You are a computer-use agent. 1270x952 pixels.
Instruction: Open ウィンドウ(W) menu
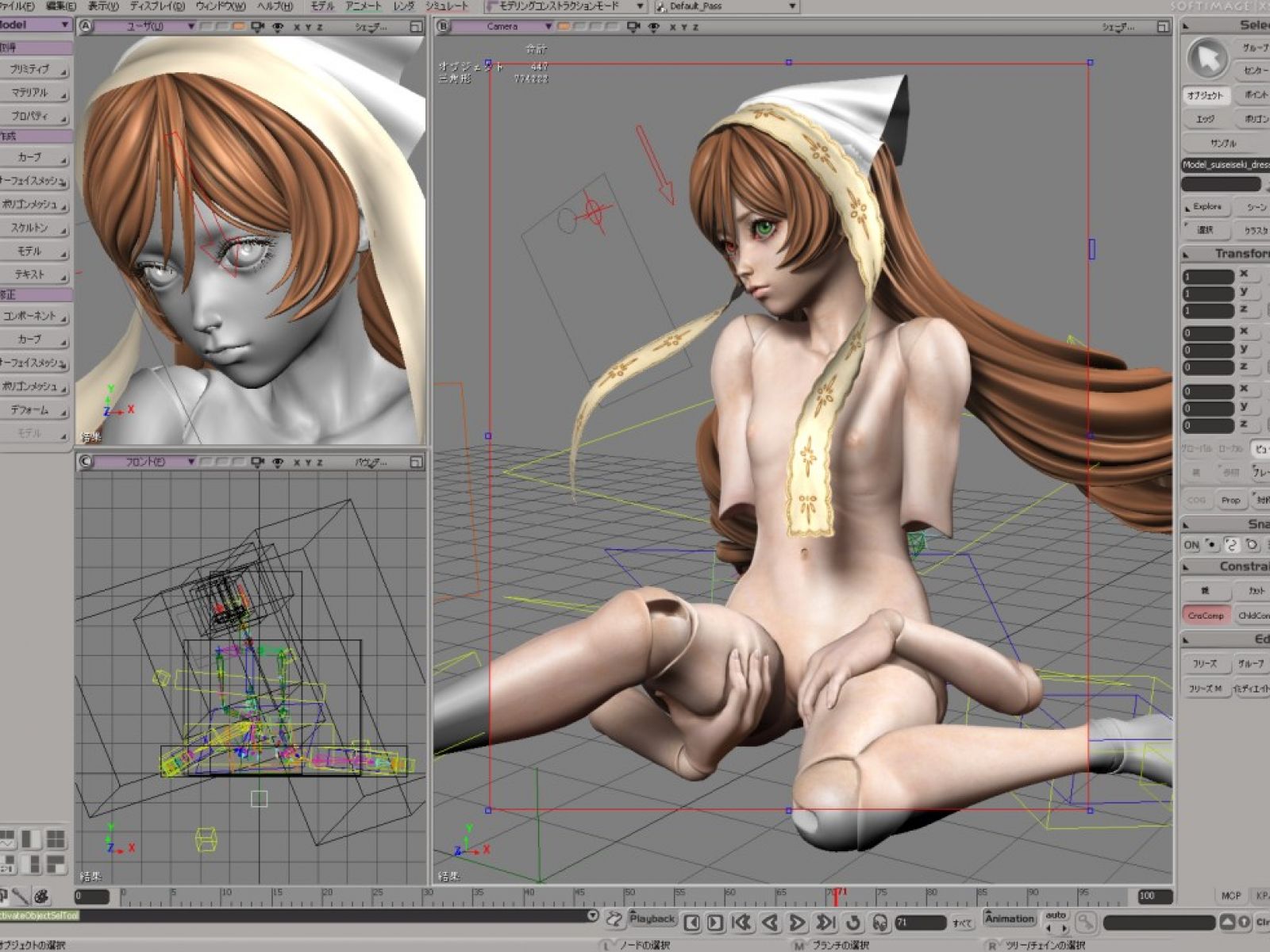pos(221,6)
